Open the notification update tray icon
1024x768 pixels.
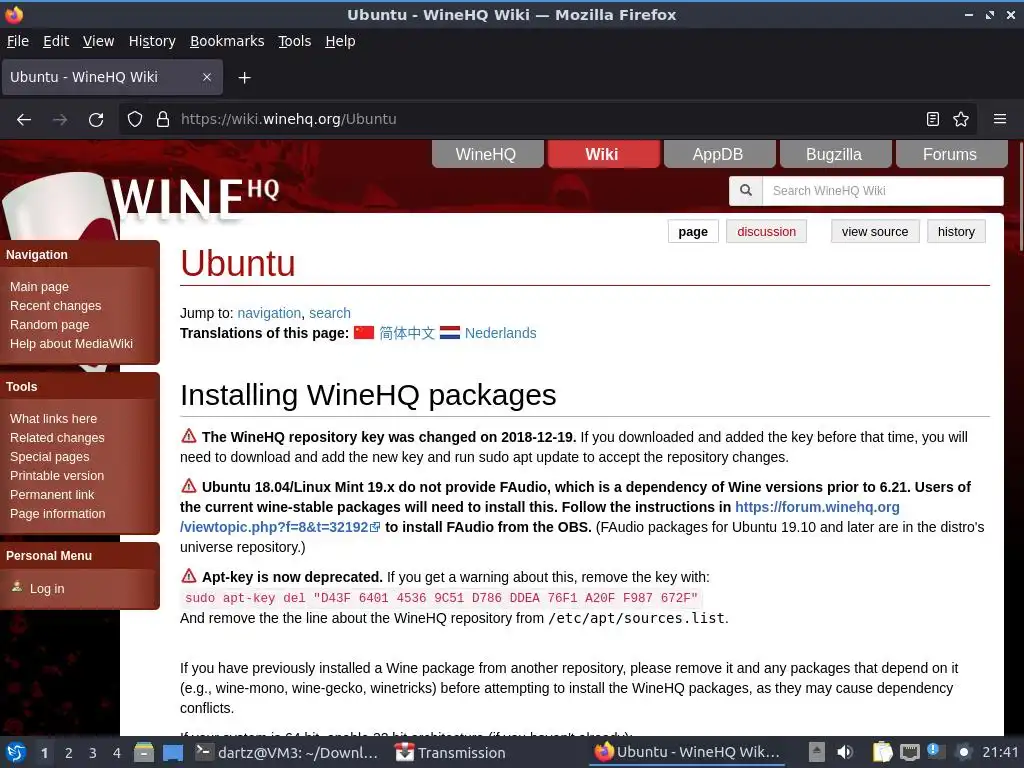pos(934,751)
